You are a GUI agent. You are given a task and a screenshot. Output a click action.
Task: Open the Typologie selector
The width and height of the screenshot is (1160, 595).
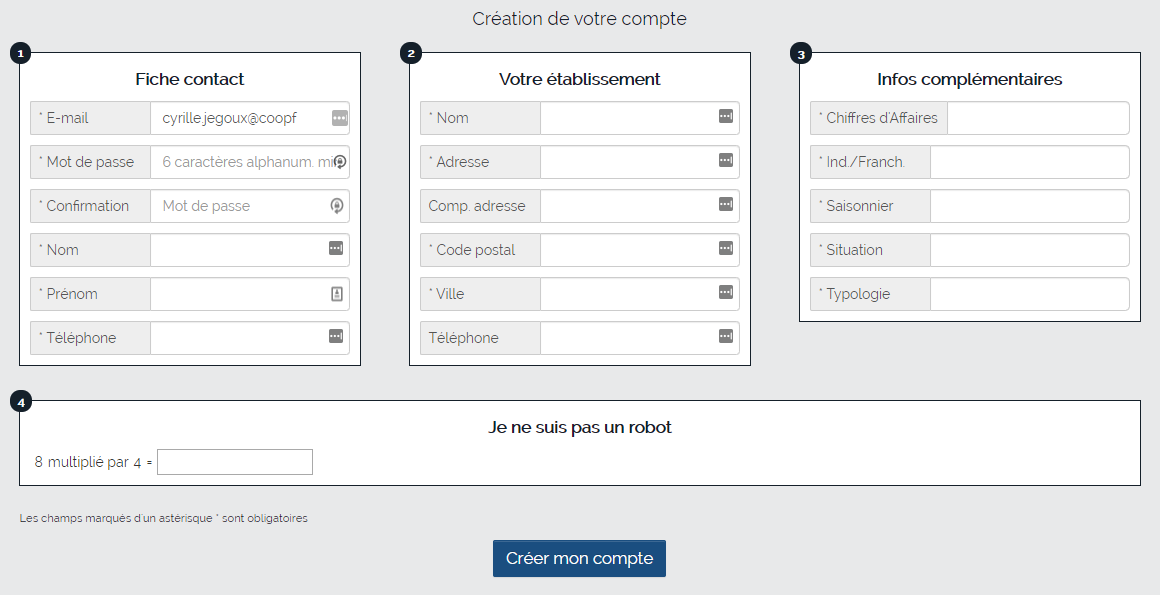point(1030,294)
